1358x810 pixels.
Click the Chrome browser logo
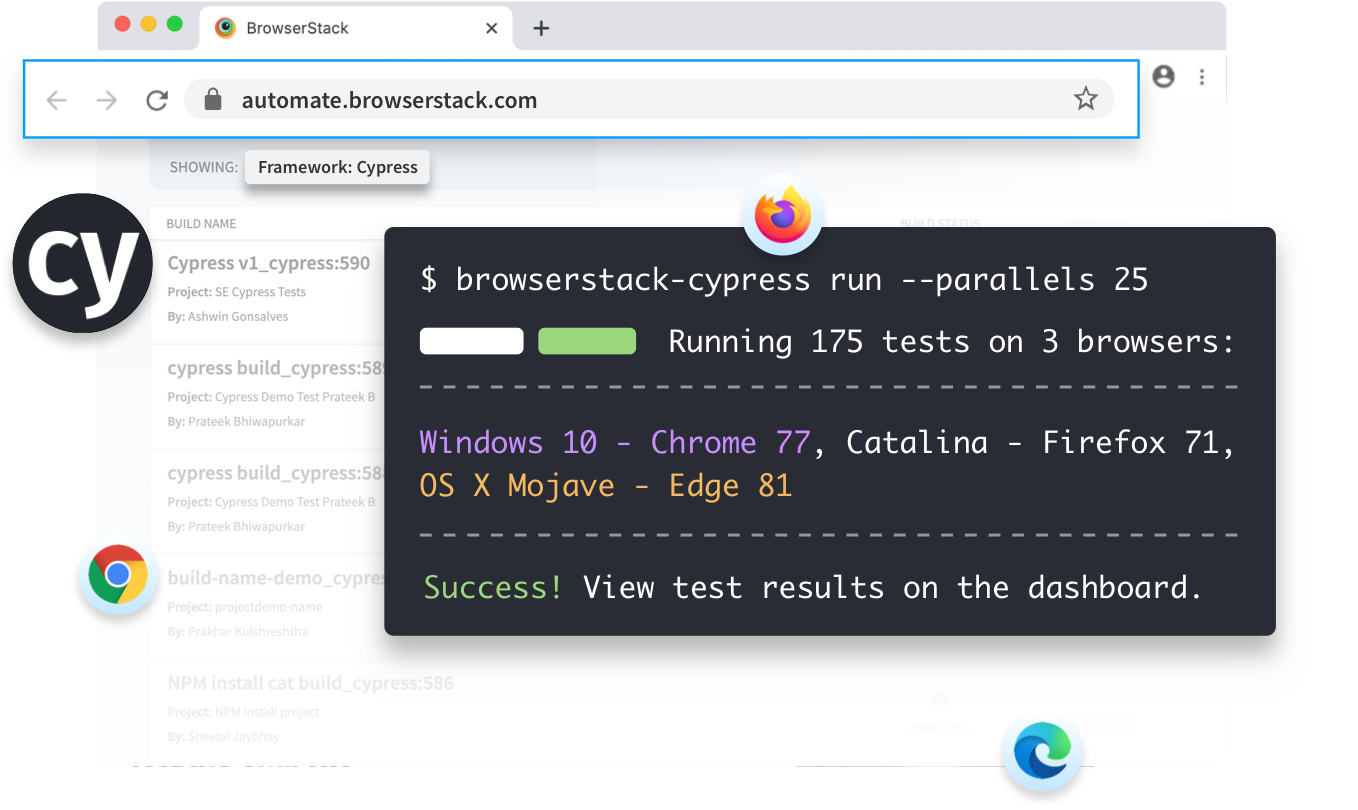pos(118,574)
